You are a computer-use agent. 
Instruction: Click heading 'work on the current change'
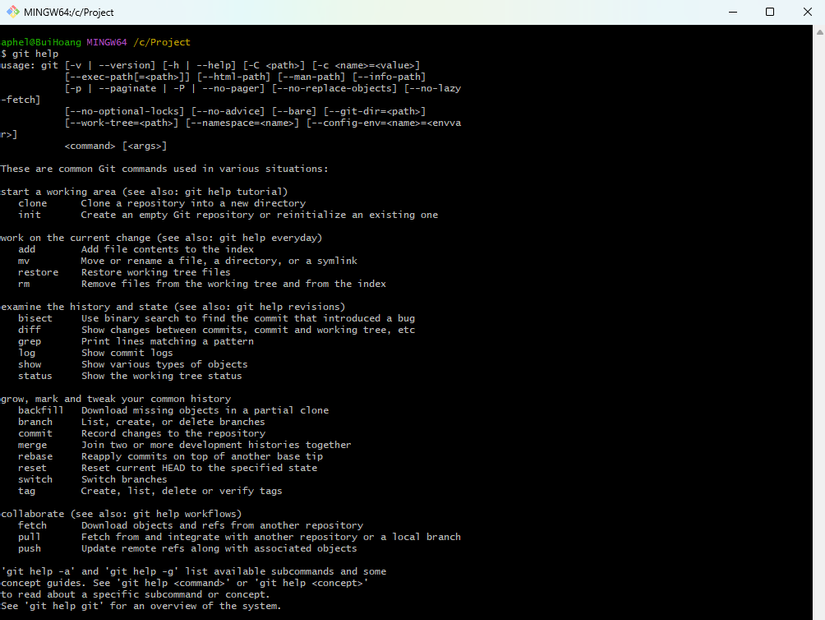tap(75, 238)
